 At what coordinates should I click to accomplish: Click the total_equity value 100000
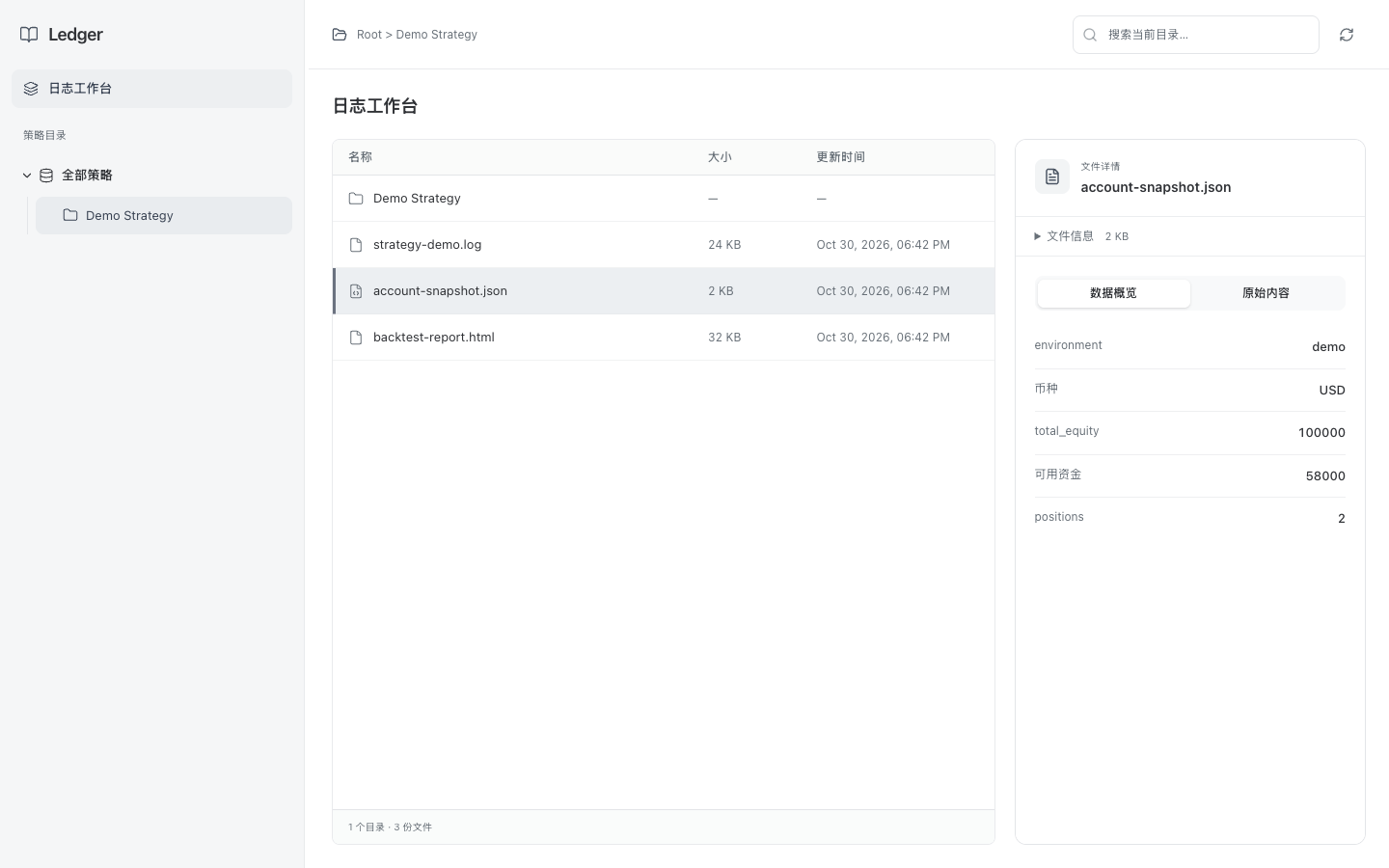point(1321,433)
